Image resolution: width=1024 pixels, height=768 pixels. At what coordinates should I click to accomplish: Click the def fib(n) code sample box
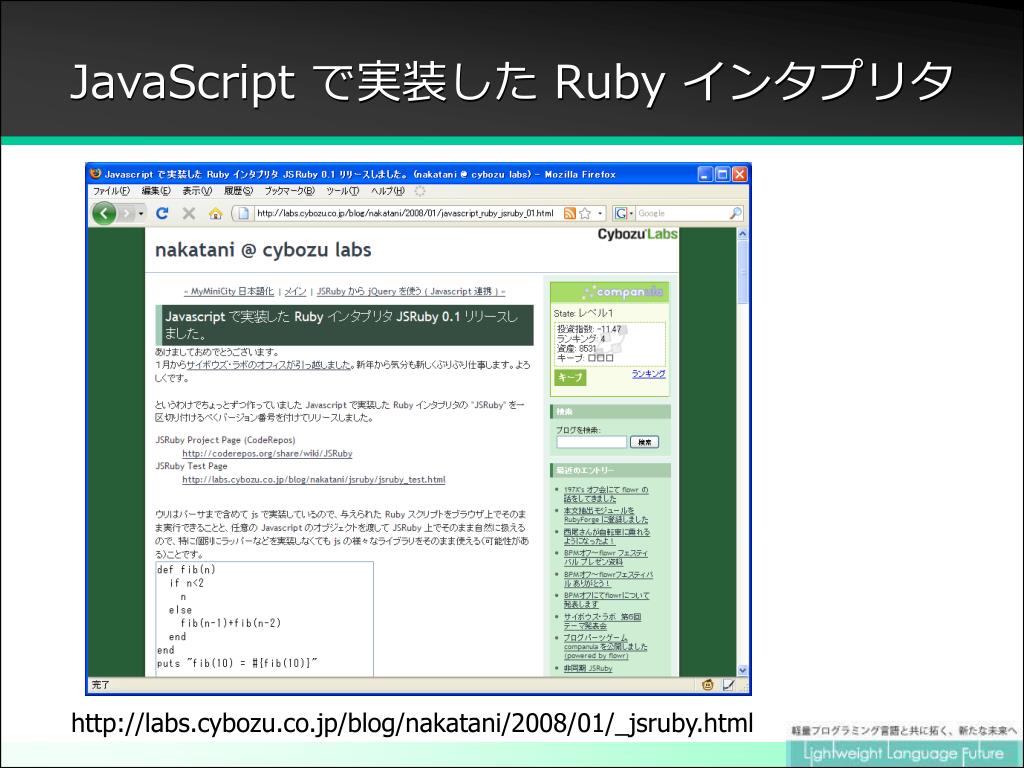pos(264,618)
